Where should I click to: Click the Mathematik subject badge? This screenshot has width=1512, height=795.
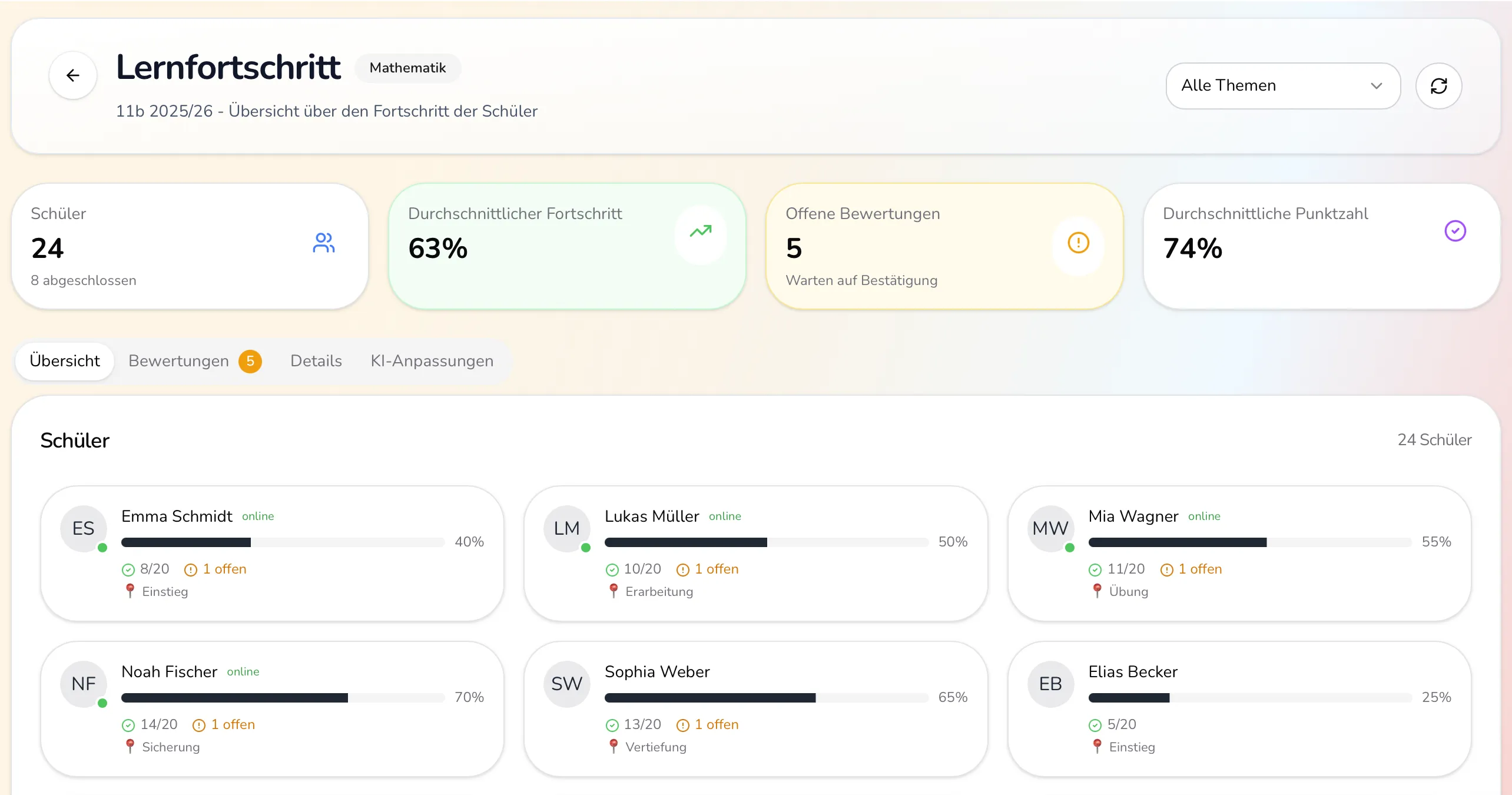point(407,68)
